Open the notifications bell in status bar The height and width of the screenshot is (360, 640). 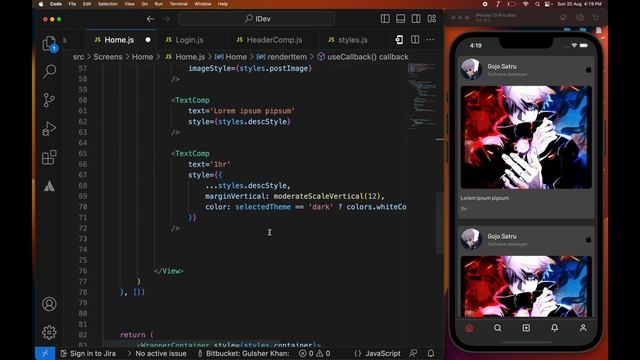(431, 353)
